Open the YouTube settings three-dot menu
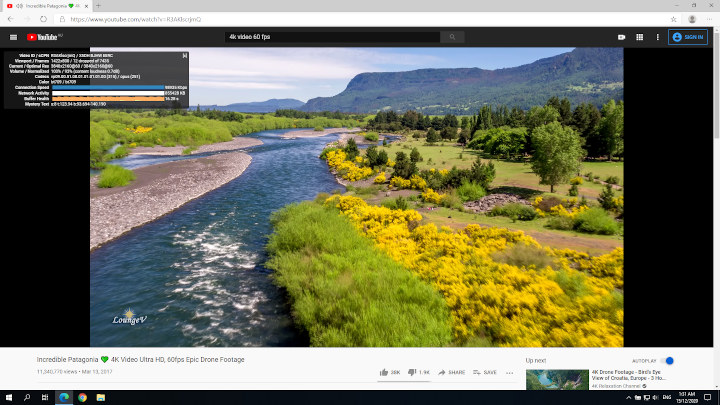 point(658,37)
